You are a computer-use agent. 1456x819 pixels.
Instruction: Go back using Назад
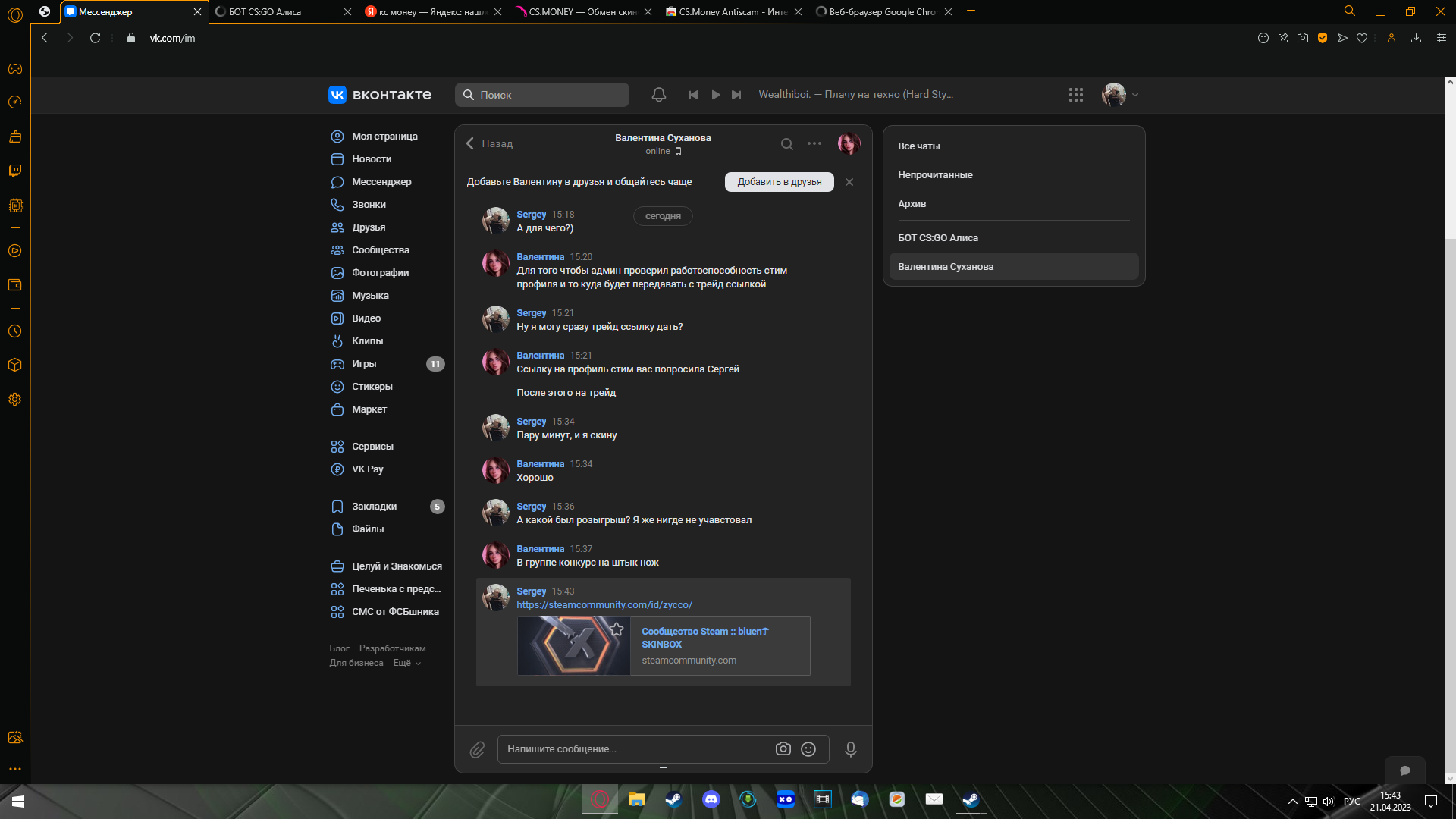[489, 143]
